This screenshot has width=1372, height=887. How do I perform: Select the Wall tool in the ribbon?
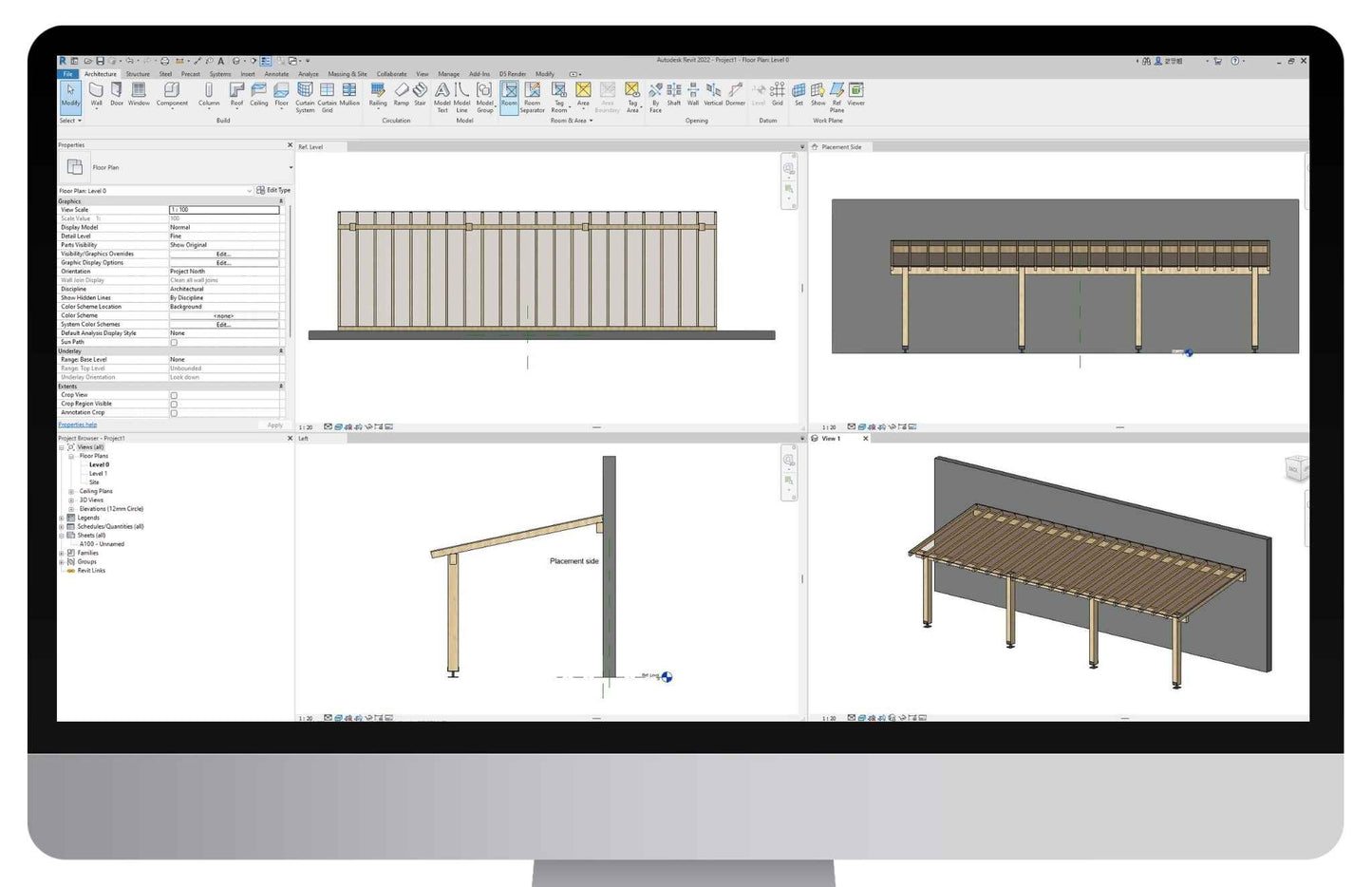click(x=96, y=93)
